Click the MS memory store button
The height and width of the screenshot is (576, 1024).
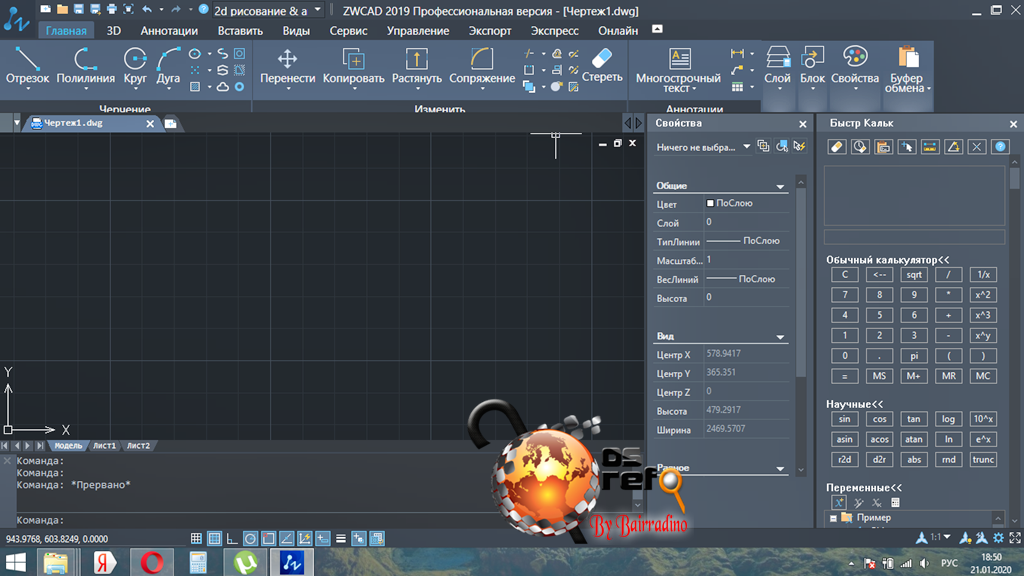879,376
